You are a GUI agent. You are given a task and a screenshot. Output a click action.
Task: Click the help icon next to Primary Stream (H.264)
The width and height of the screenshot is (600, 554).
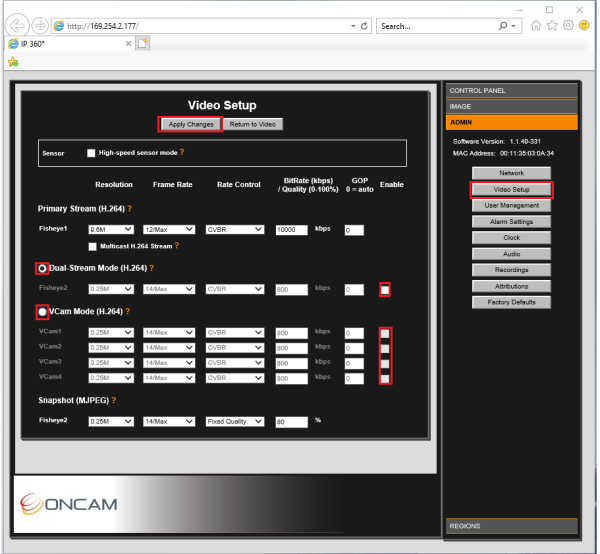click(x=130, y=209)
